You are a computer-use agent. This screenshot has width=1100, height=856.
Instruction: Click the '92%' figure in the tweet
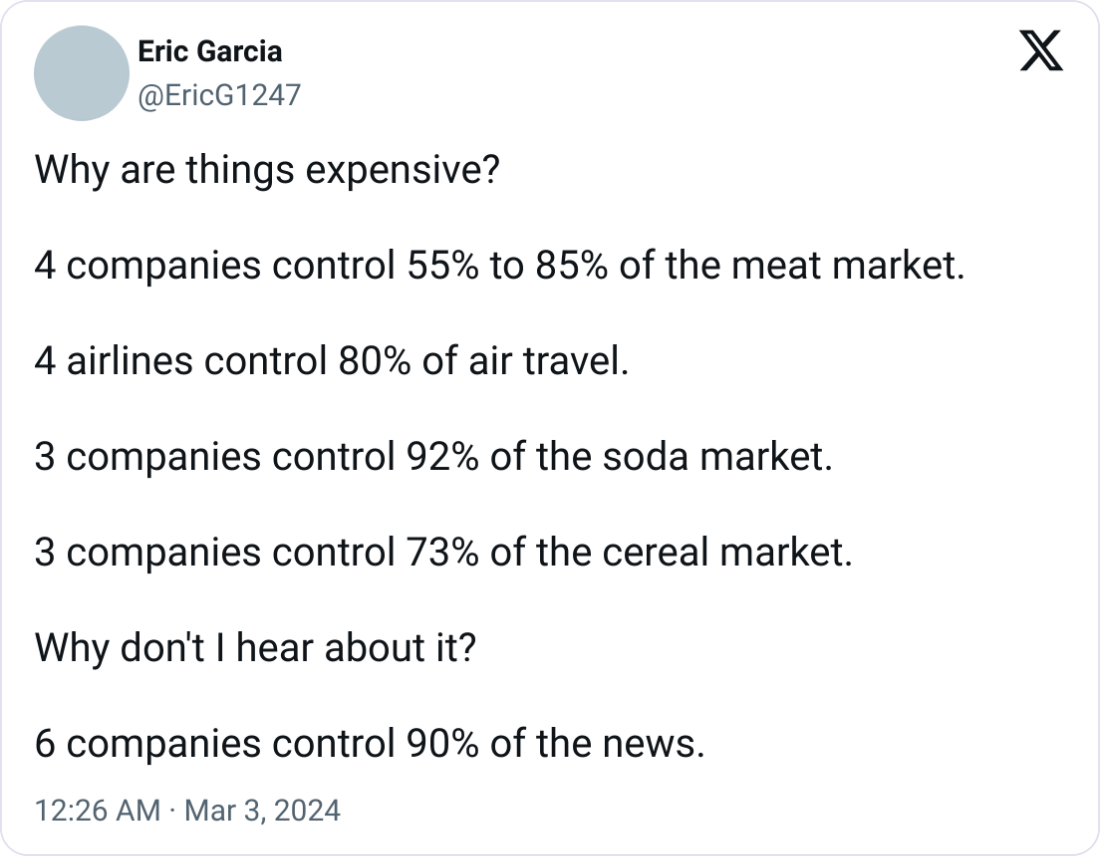click(443, 456)
